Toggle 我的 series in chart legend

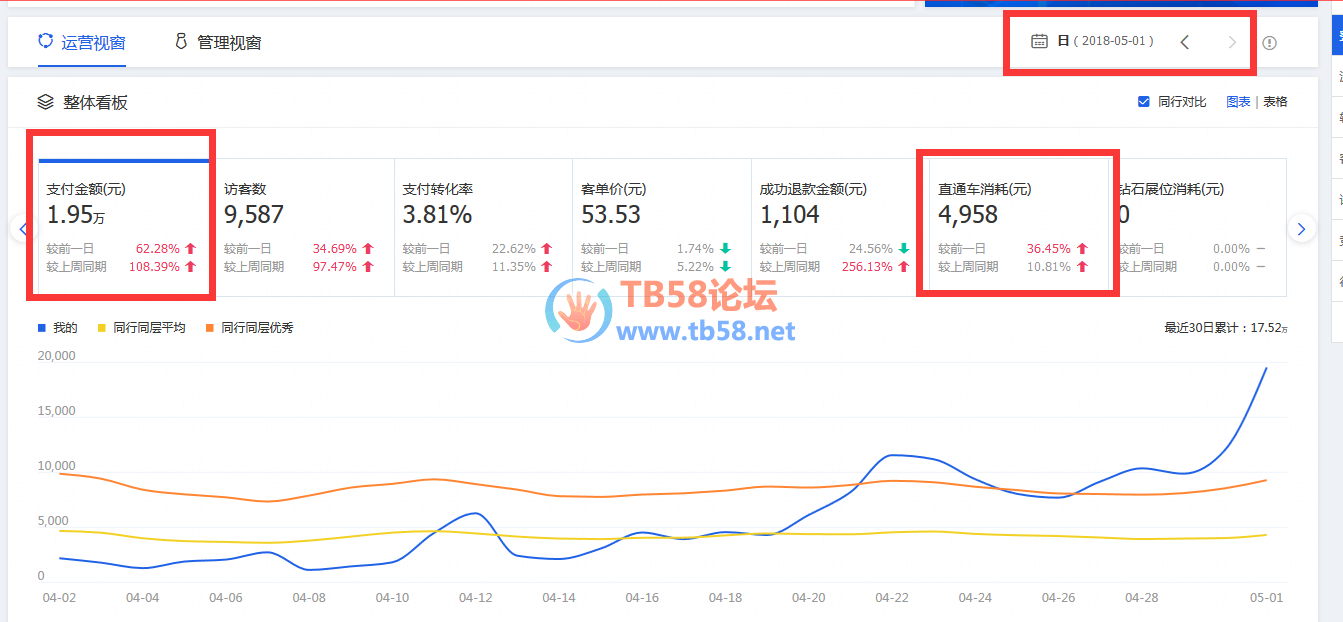coord(42,328)
